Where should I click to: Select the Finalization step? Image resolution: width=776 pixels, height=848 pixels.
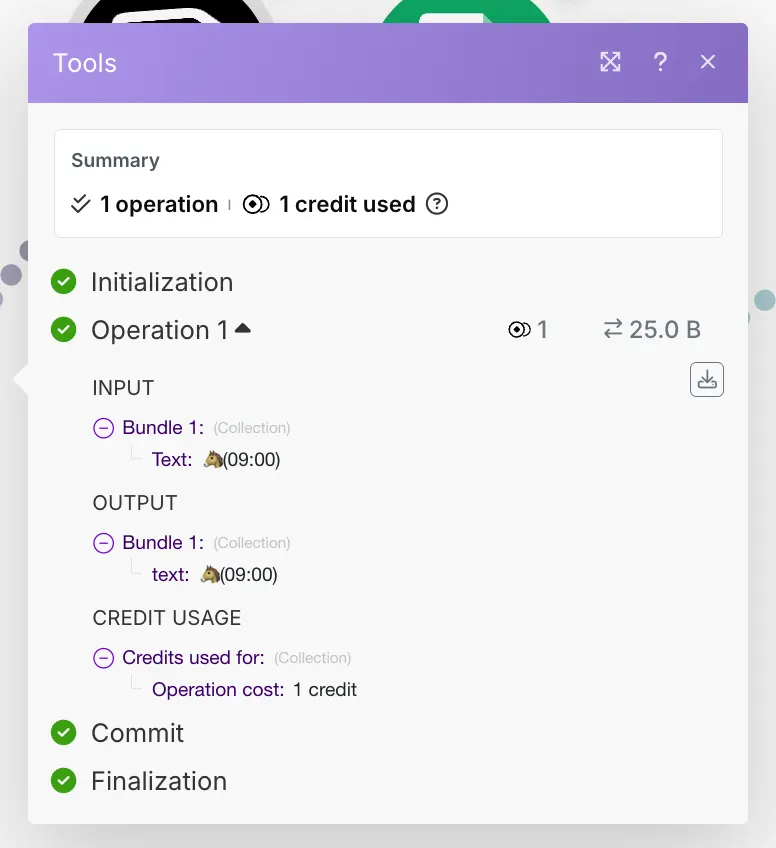coord(159,781)
